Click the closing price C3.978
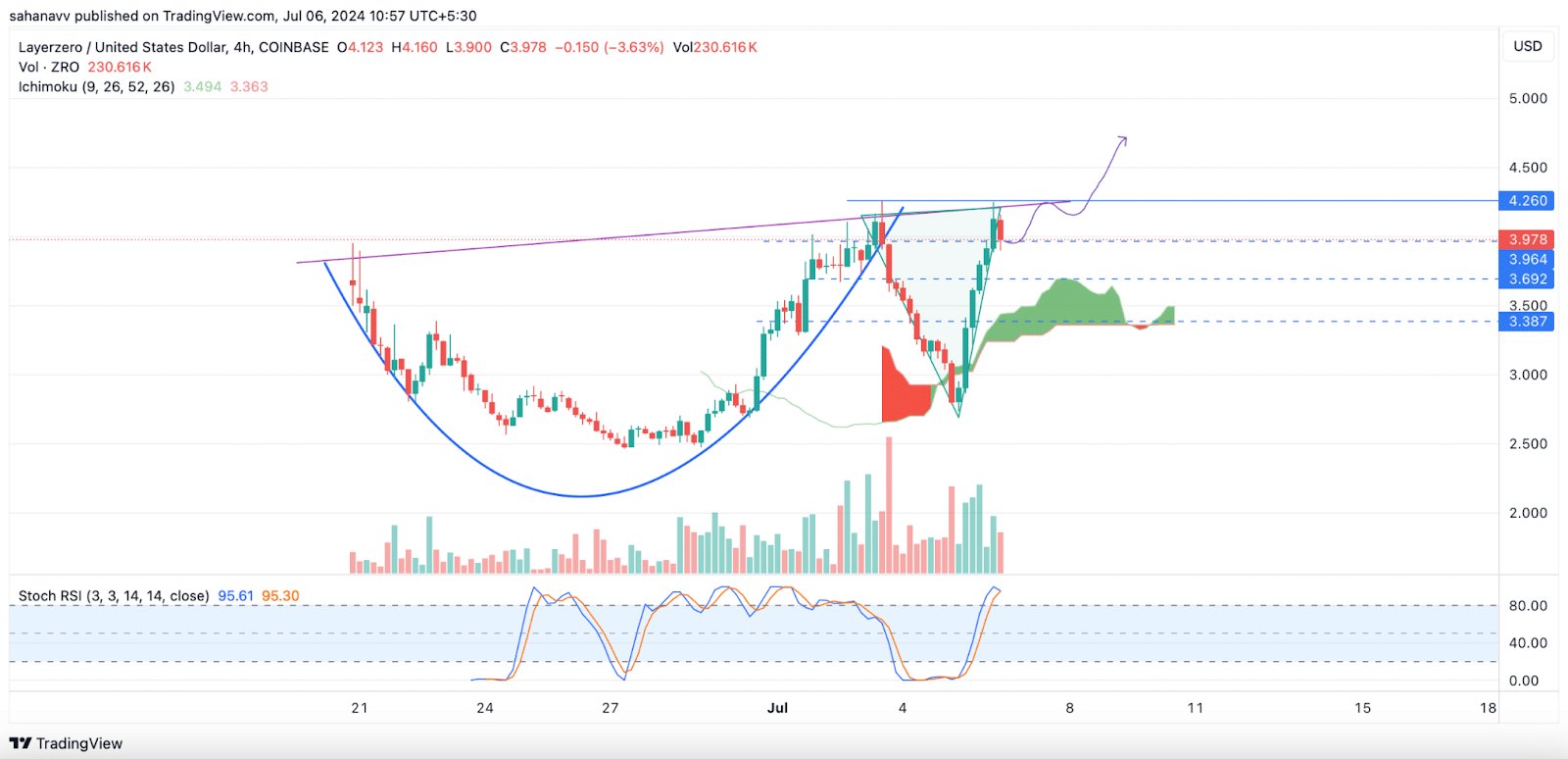Screen dimensions: 1568x759 coord(523,47)
